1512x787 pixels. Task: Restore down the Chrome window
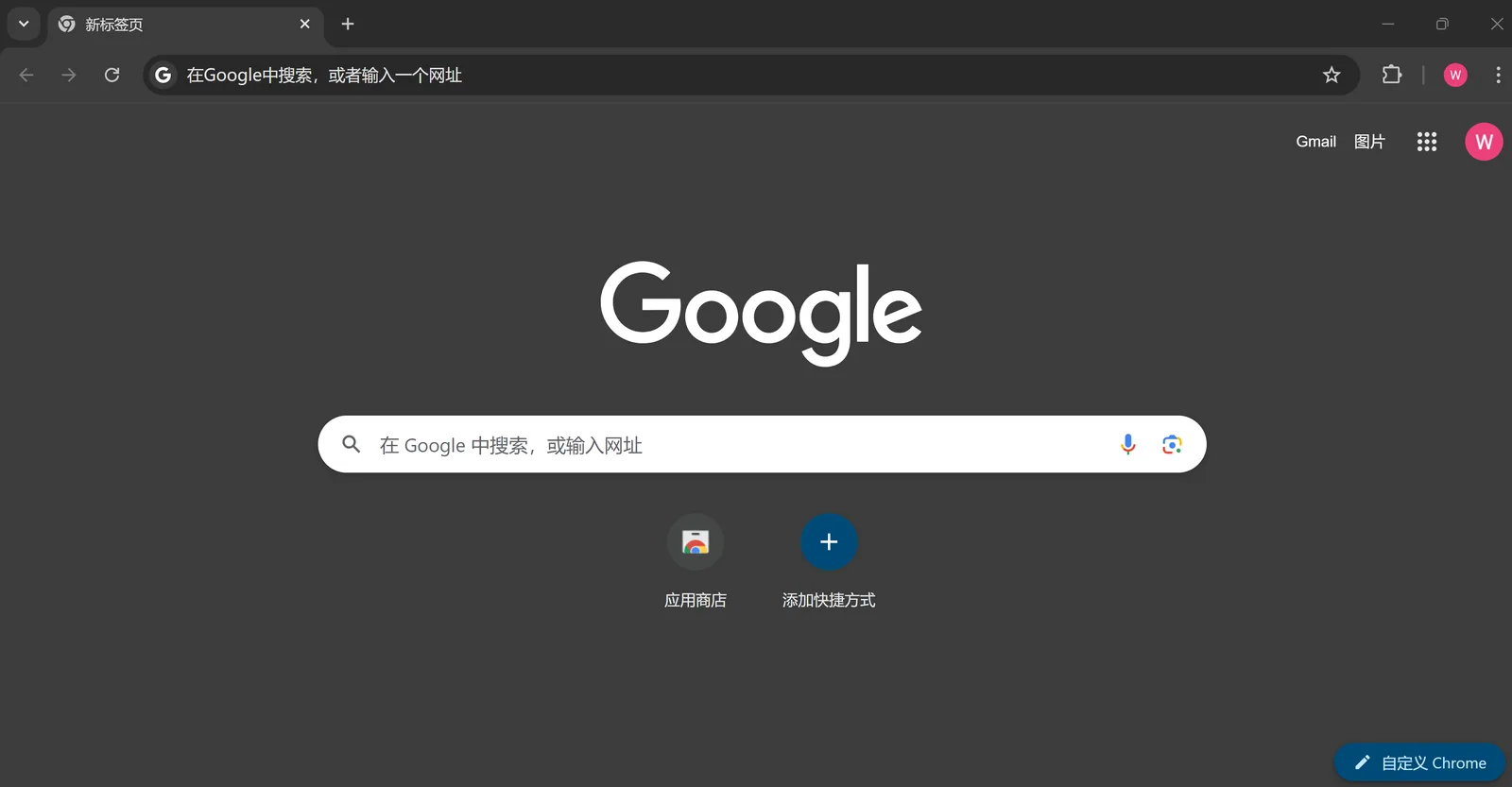pyautogui.click(x=1442, y=24)
